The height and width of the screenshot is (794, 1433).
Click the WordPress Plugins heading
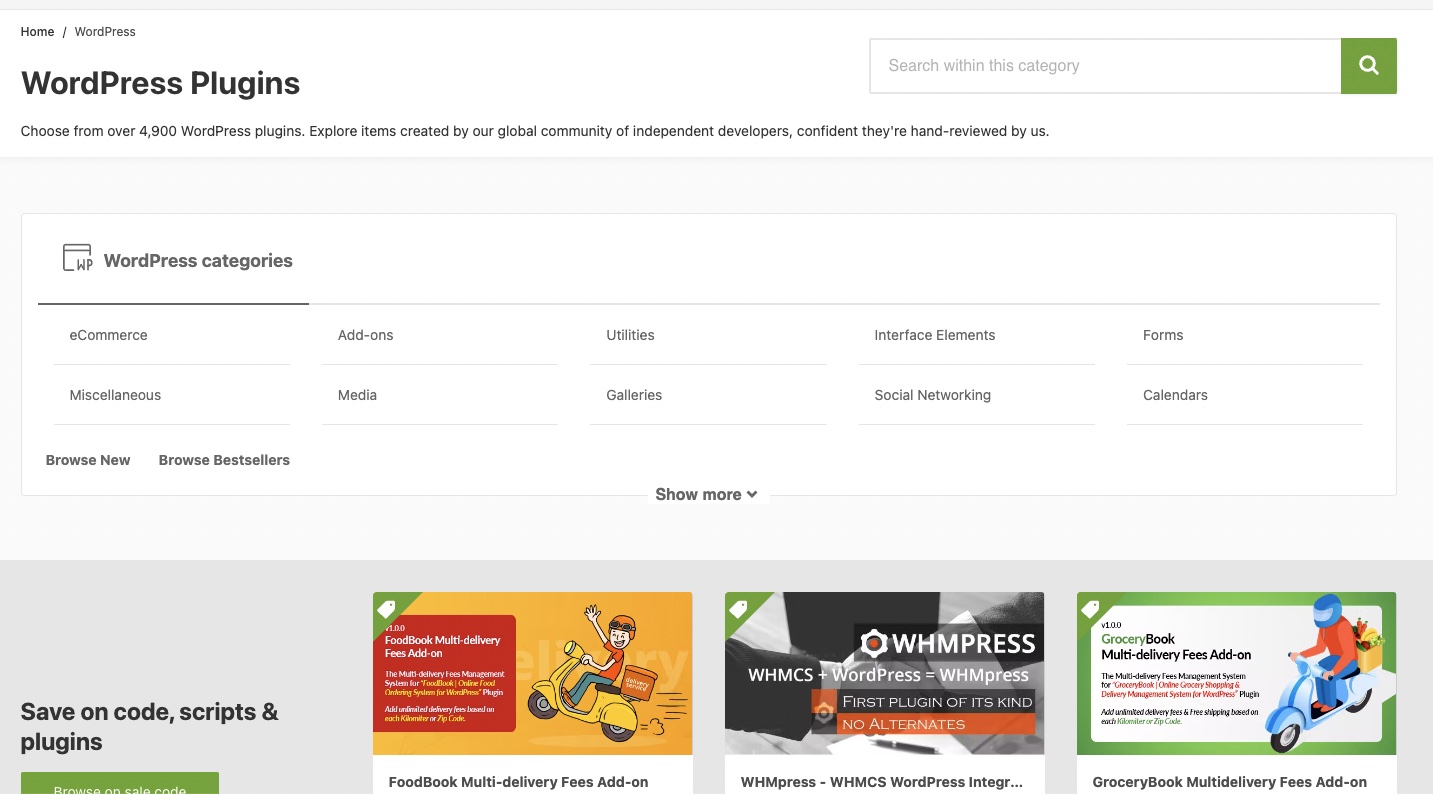160,83
